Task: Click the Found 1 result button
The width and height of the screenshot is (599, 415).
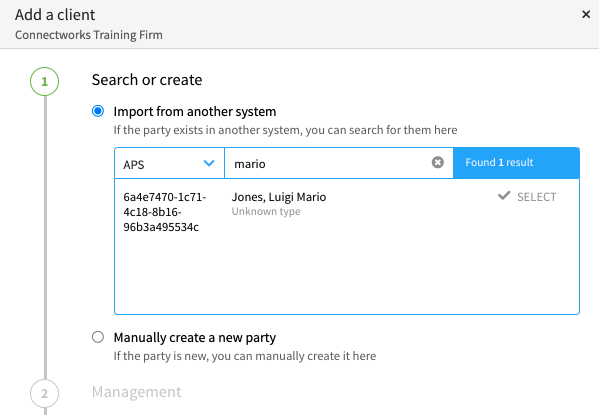Action: pyautogui.click(x=516, y=163)
